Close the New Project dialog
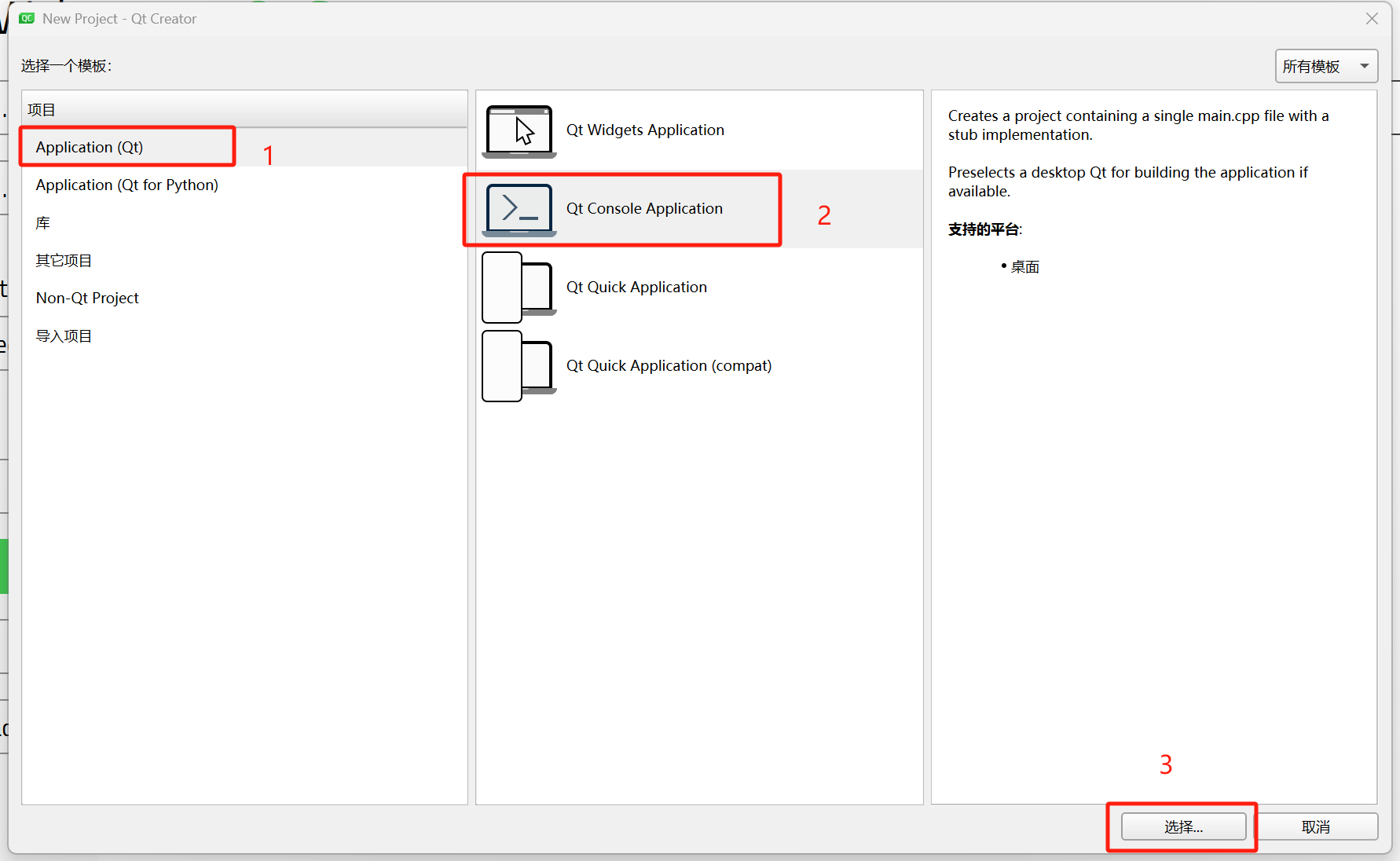 pyautogui.click(x=1372, y=18)
